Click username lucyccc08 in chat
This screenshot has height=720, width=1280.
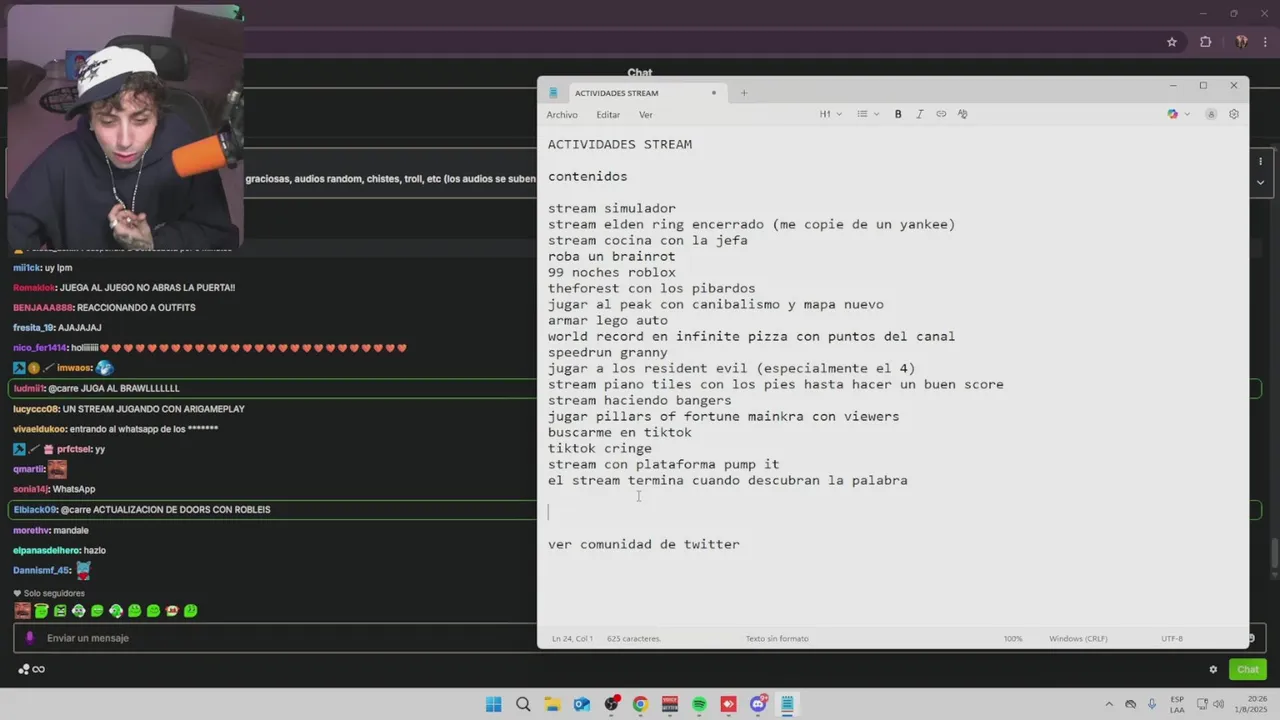[x=37, y=409]
